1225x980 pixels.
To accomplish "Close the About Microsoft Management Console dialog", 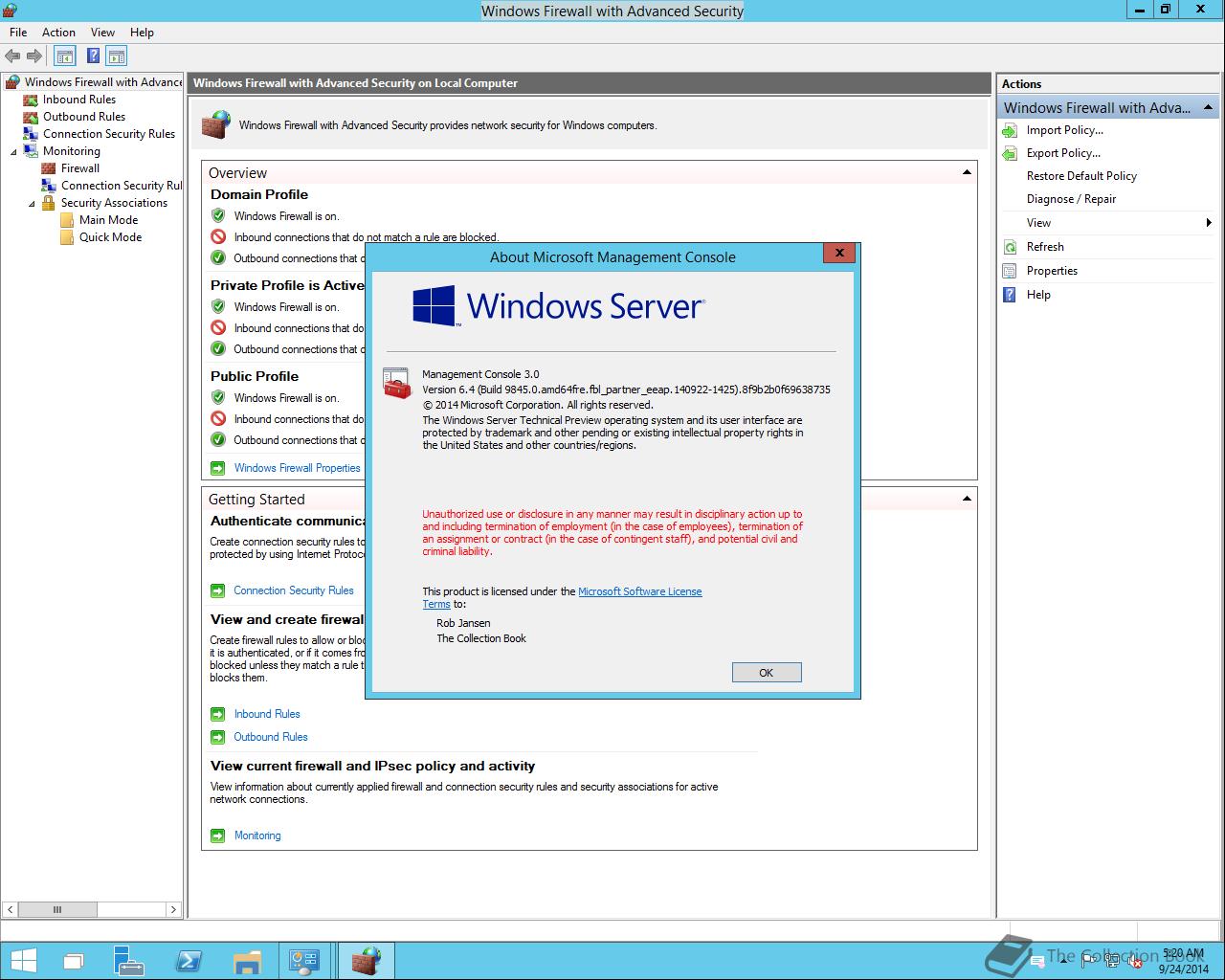I will click(x=838, y=254).
